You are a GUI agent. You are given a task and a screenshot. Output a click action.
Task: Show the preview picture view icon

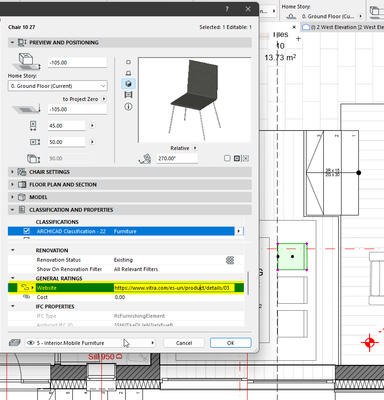tap(128, 95)
